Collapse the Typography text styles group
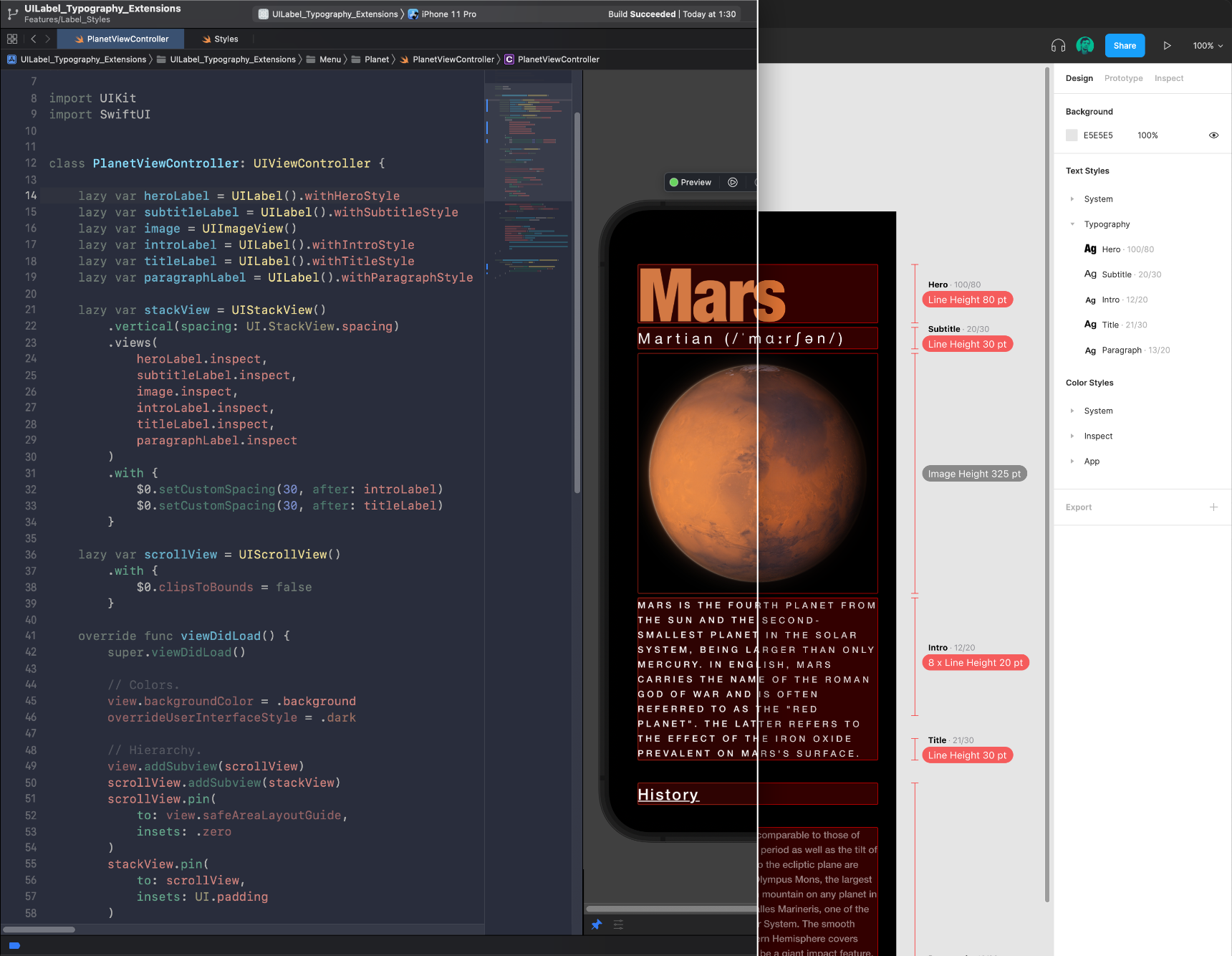The image size is (1232, 956). pyautogui.click(x=1072, y=224)
